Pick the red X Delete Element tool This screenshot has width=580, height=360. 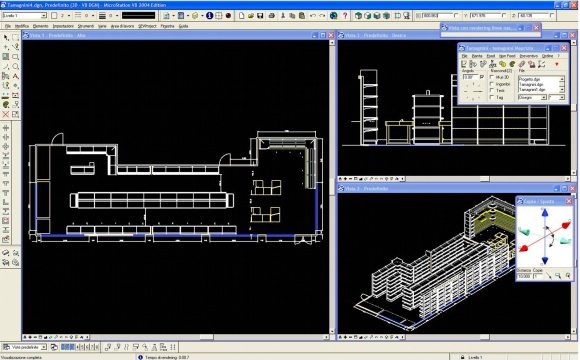pos(6,114)
